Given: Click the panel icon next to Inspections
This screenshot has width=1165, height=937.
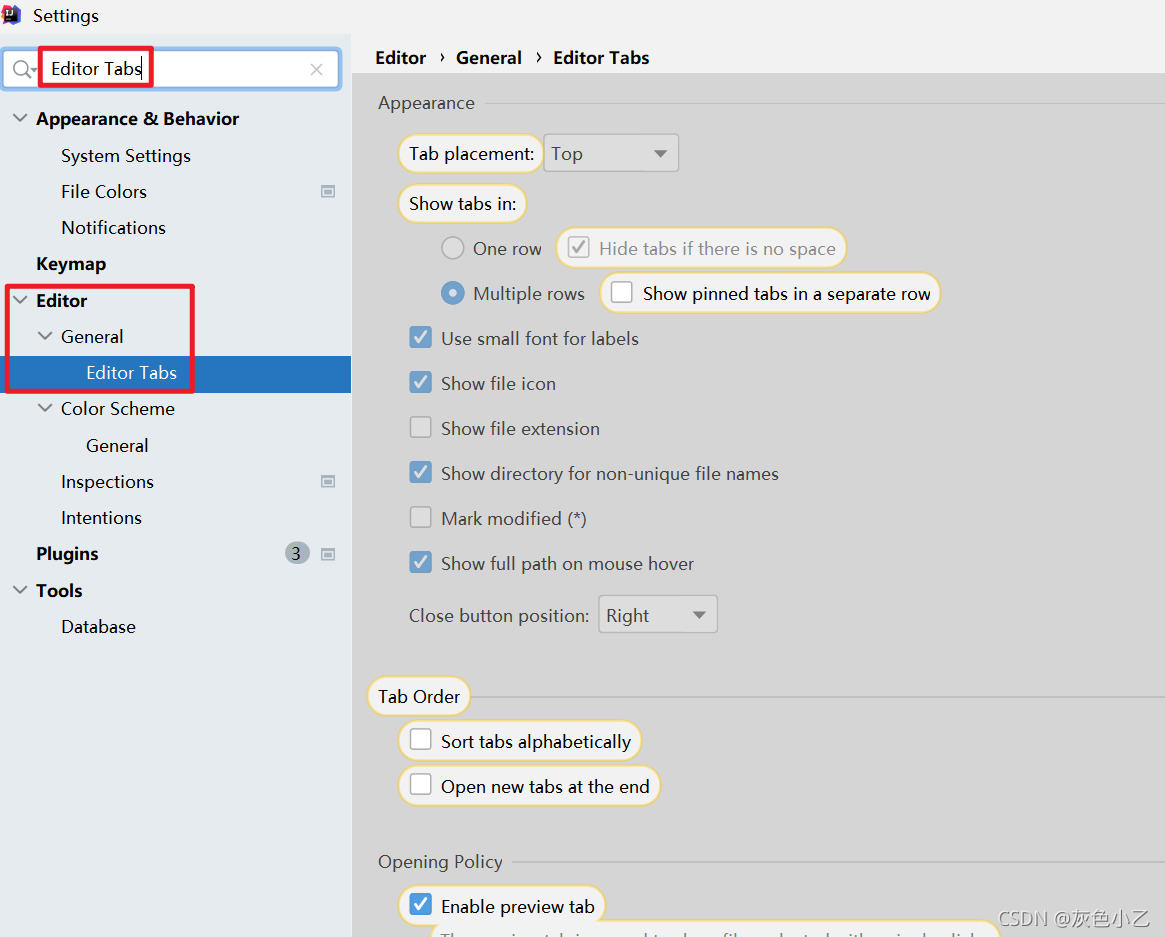Looking at the screenshot, I should point(327,481).
